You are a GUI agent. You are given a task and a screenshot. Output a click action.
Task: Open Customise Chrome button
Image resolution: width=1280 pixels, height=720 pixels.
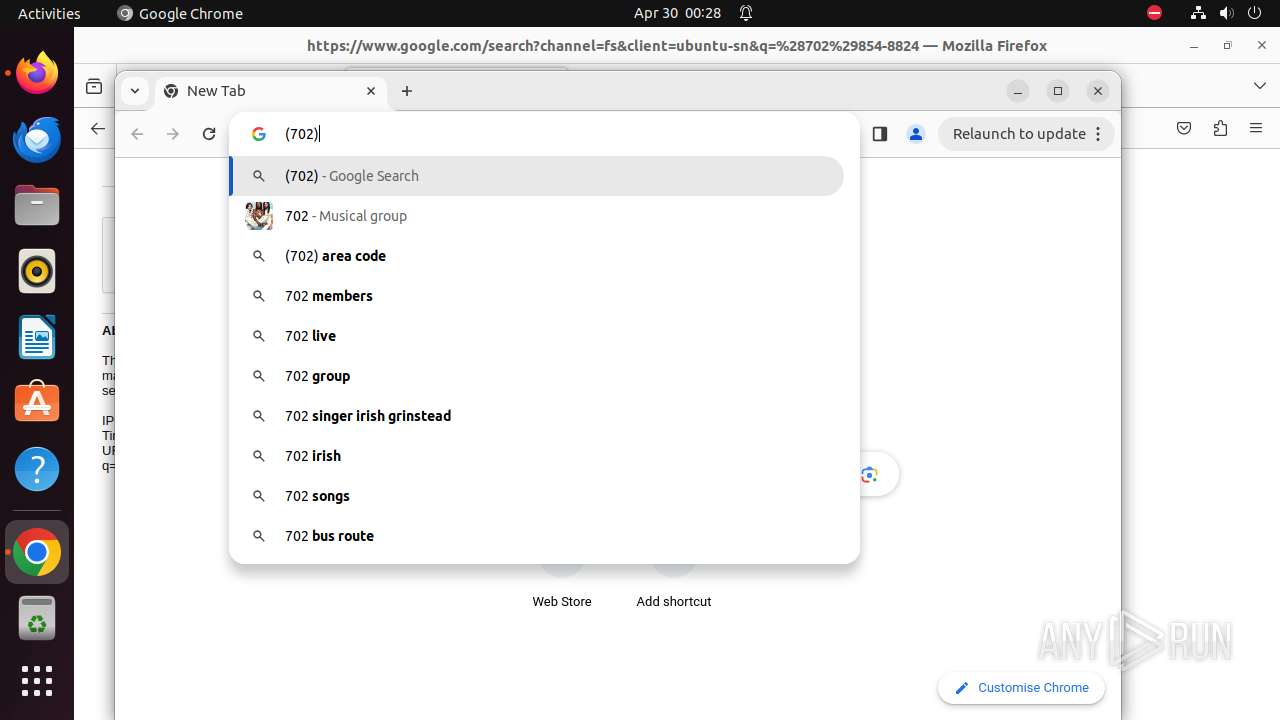(x=1021, y=688)
